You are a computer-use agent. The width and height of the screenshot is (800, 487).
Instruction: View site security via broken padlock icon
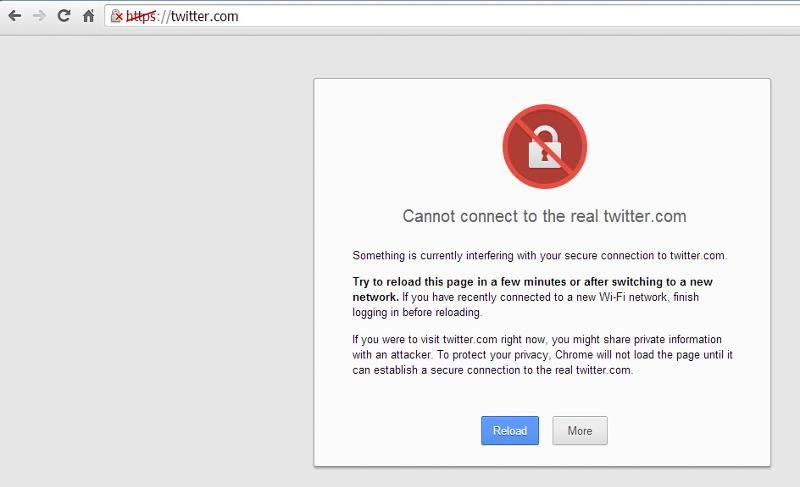click(x=117, y=16)
